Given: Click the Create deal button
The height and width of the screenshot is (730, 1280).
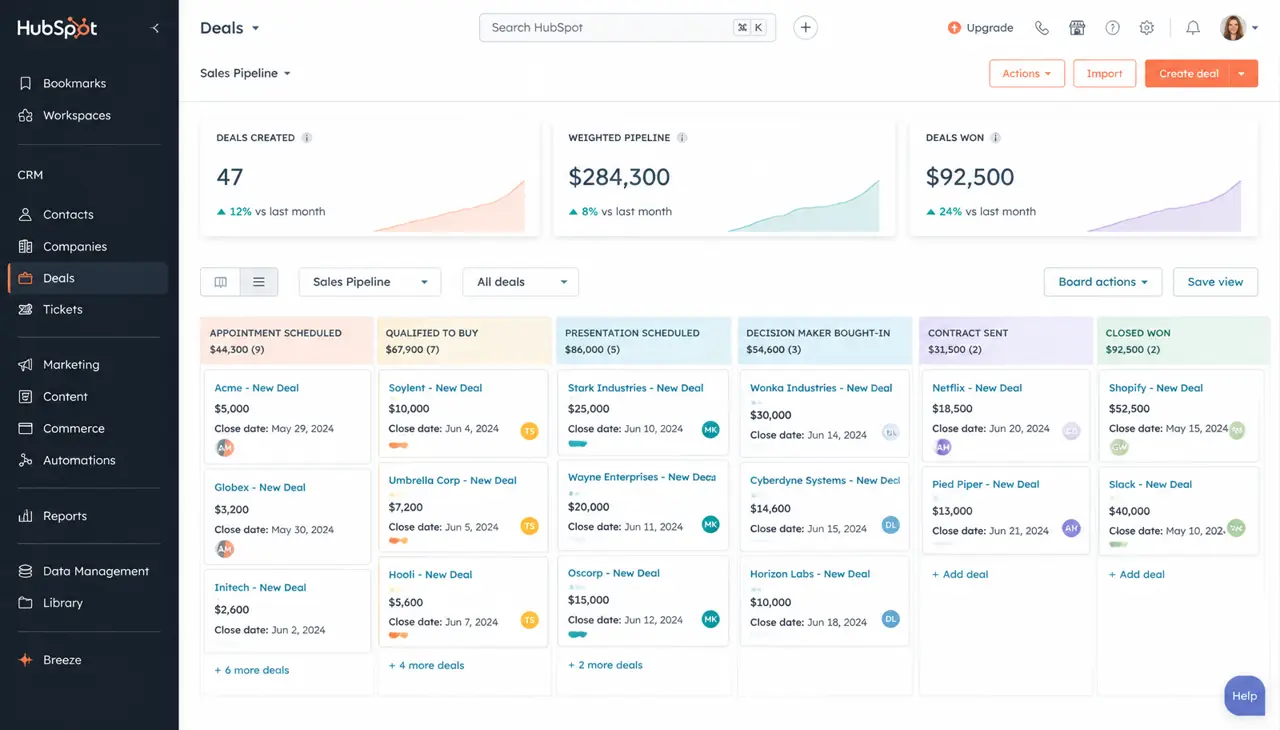Looking at the screenshot, I should pos(1188,73).
